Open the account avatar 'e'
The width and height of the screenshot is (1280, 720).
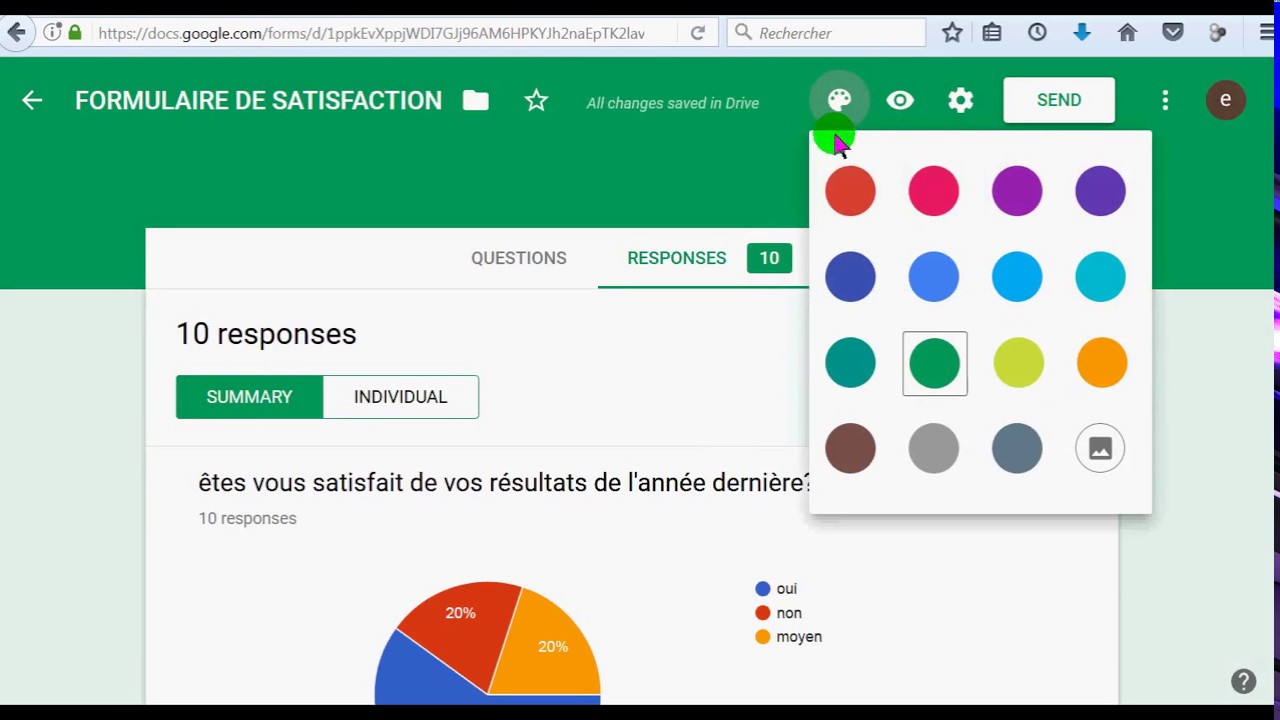click(x=1225, y=100)
